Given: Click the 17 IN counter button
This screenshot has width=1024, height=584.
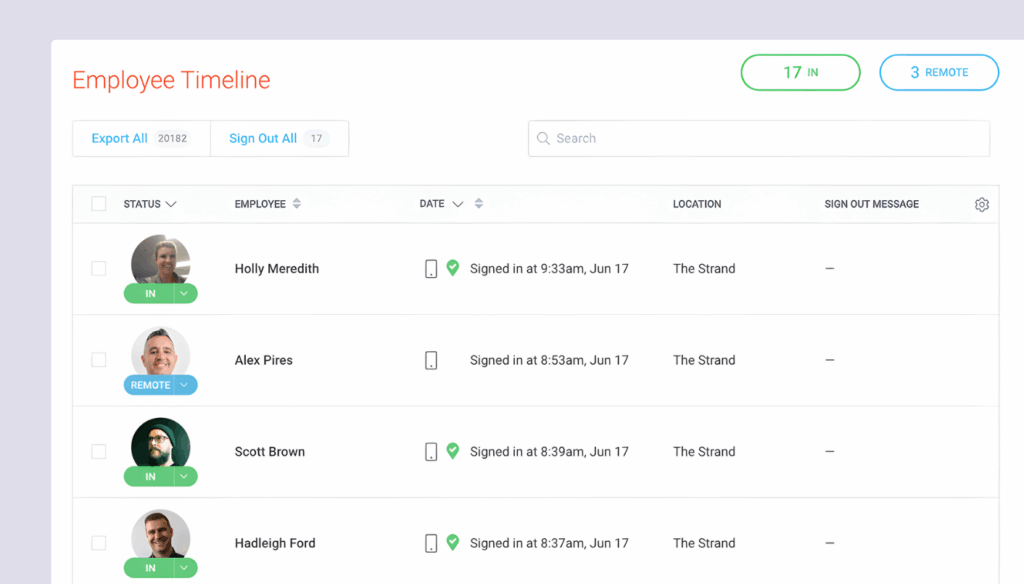Looking at the screenshot, I should point(800,72).
